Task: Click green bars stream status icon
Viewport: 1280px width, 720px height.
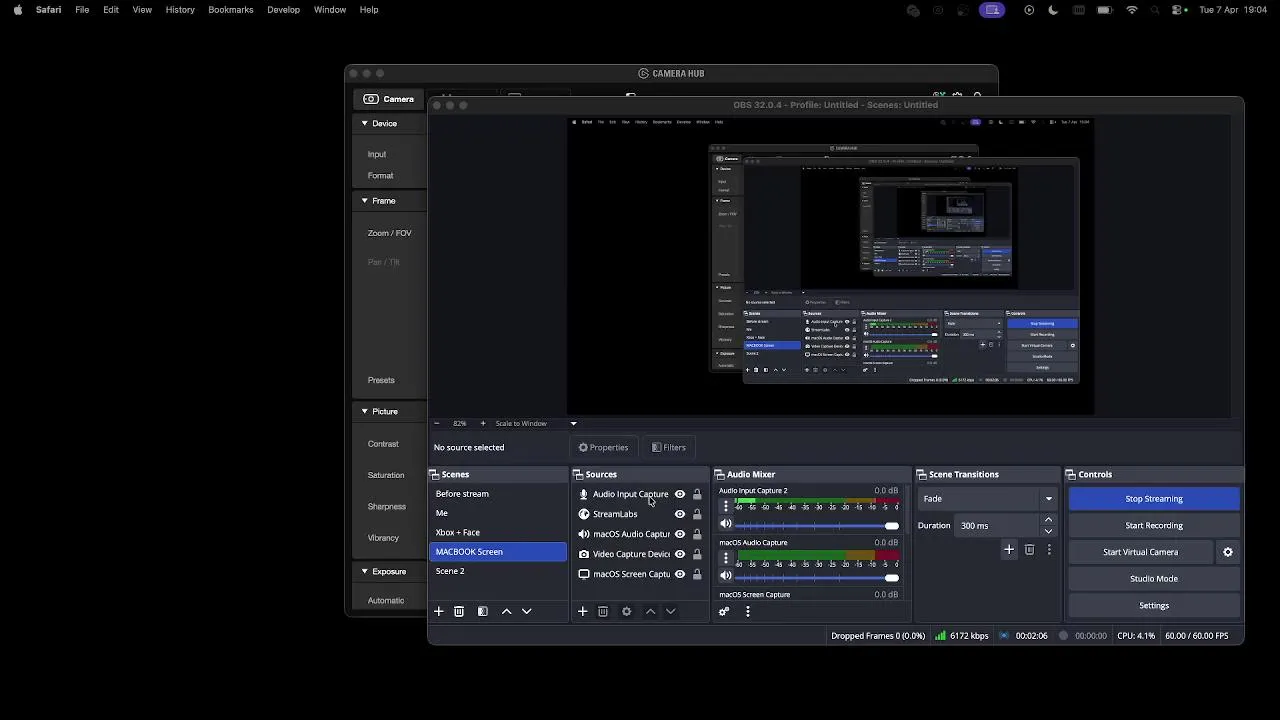Action: [941, 635]
